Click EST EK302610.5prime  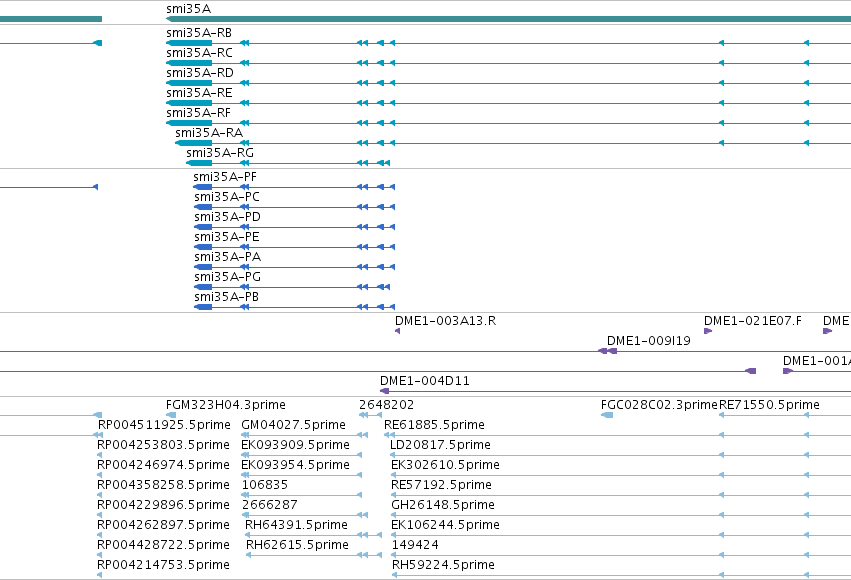pos(445,465)
